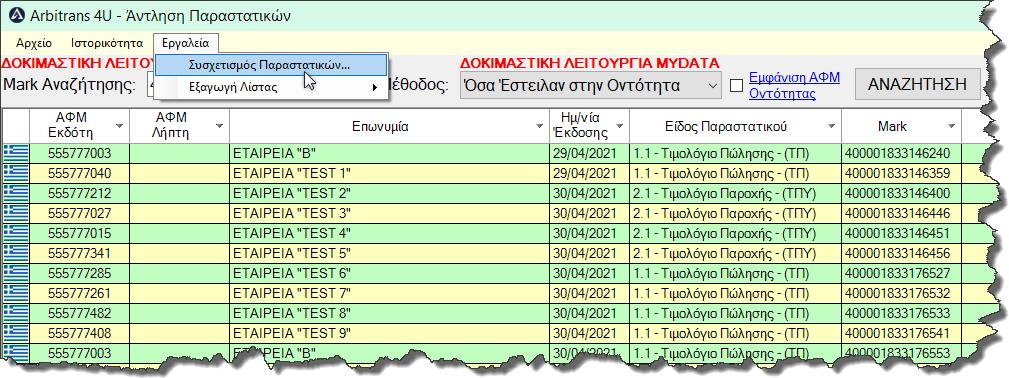Click Greek flag icon for 555777212 row
The image size is (1009, 378).
16,194
